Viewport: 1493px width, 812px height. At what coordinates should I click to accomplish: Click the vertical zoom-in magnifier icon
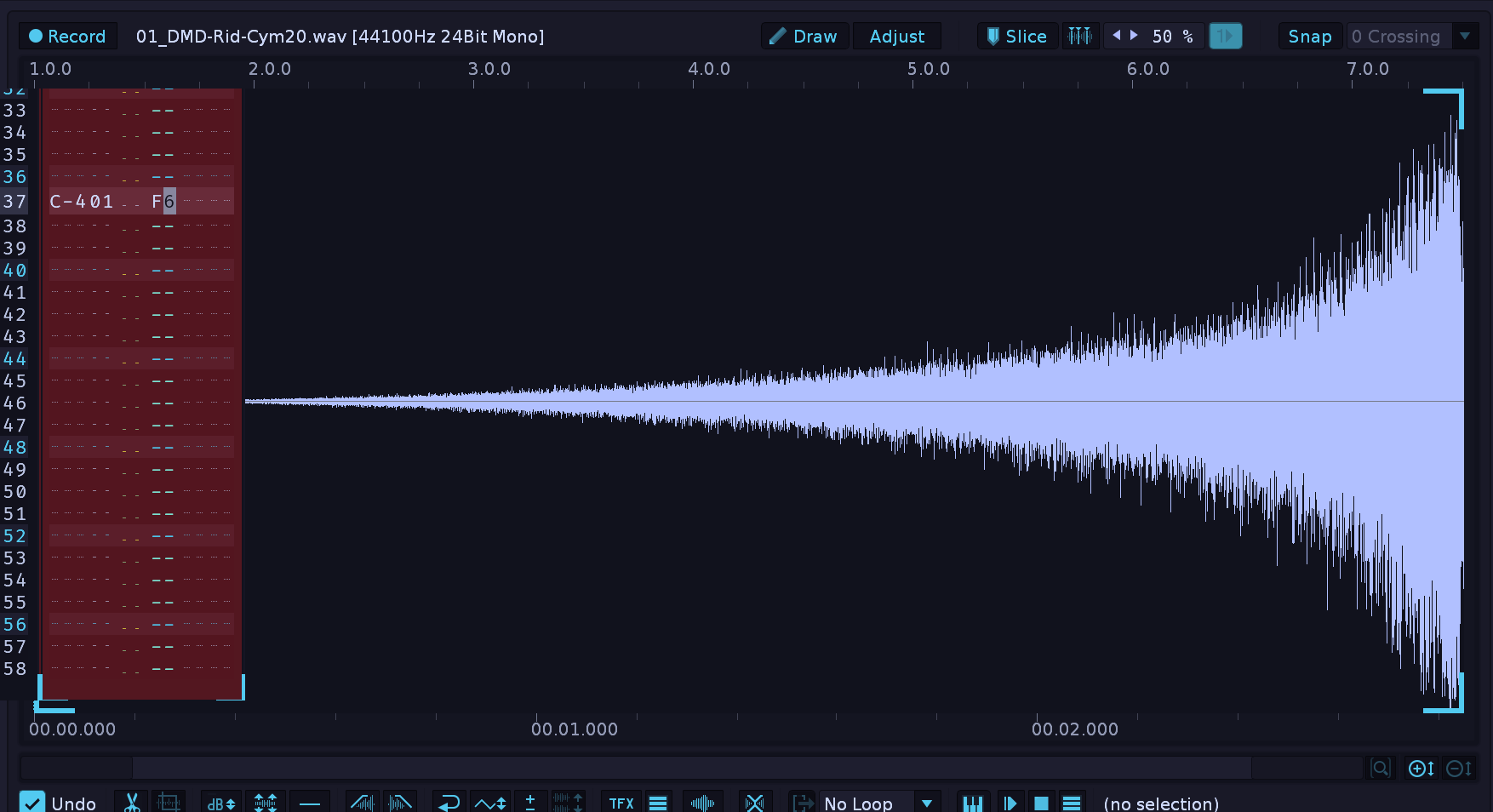(x=1421, y=769)
